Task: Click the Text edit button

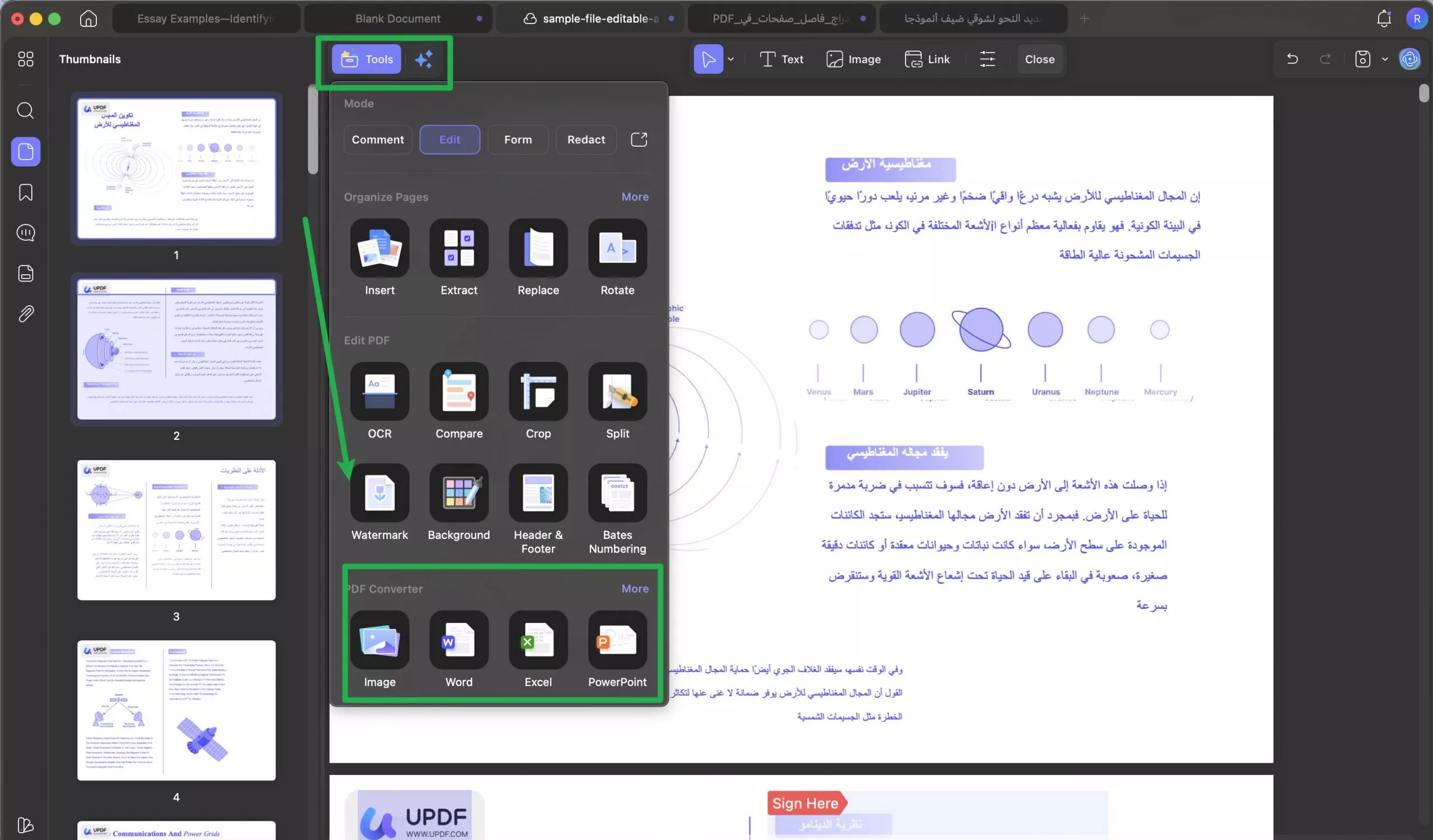Action: pos(781,59)
